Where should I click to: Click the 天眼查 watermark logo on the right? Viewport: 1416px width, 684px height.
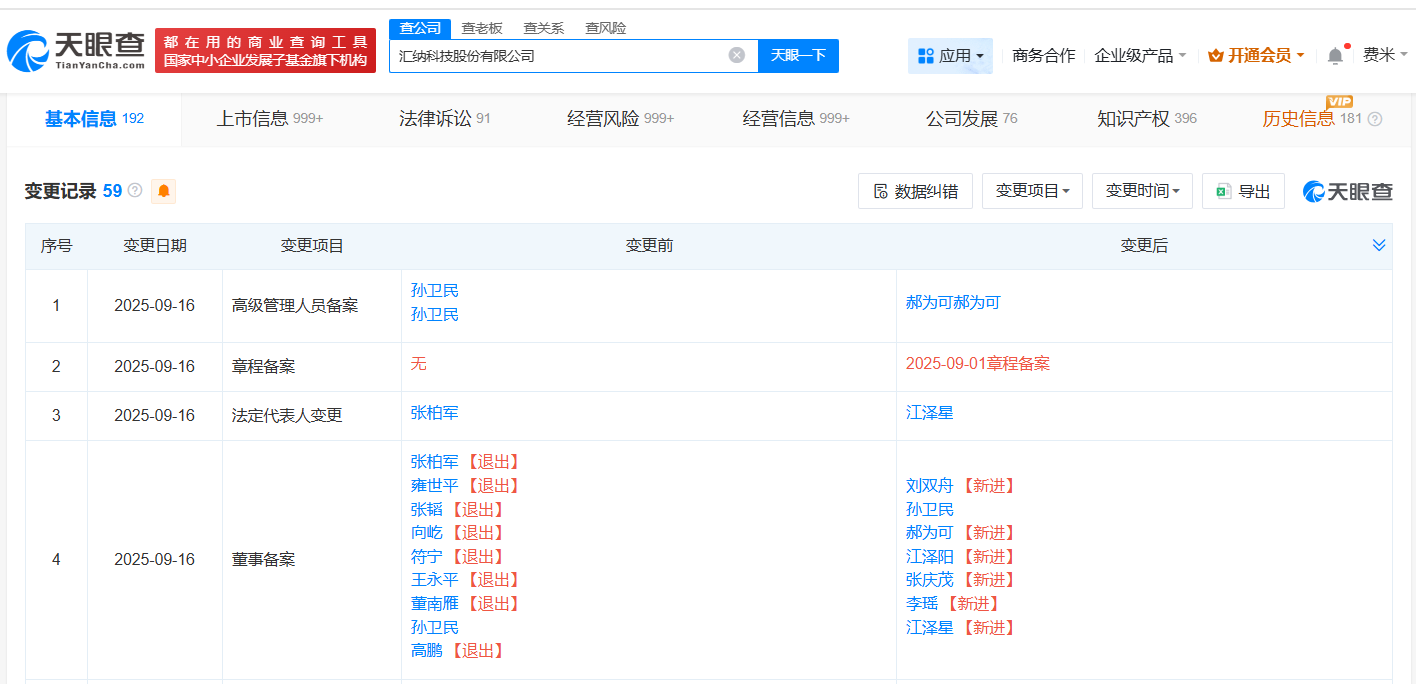click(x=1347, y=190)
